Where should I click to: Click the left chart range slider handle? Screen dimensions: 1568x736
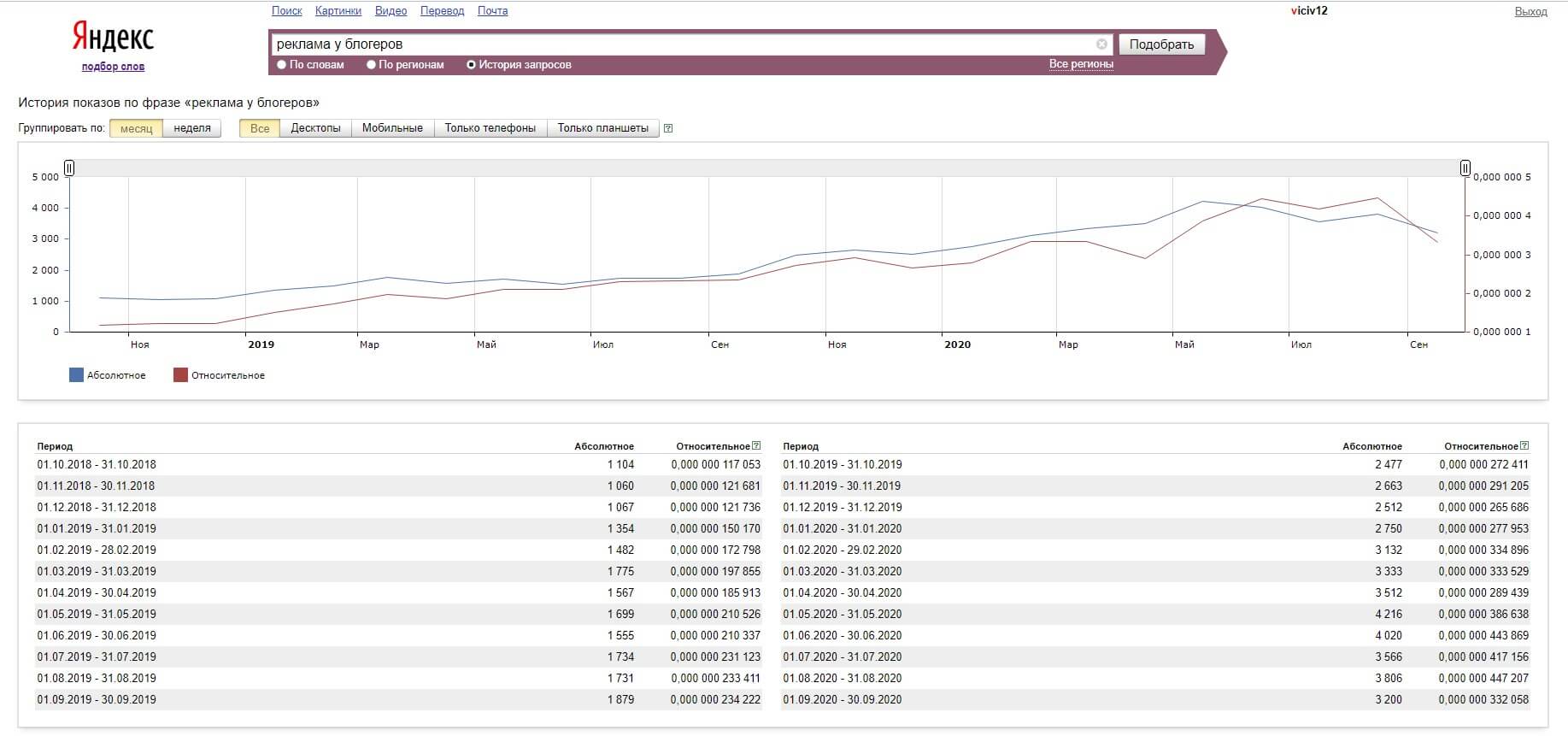pyautogui.click(x=69, y=168)
